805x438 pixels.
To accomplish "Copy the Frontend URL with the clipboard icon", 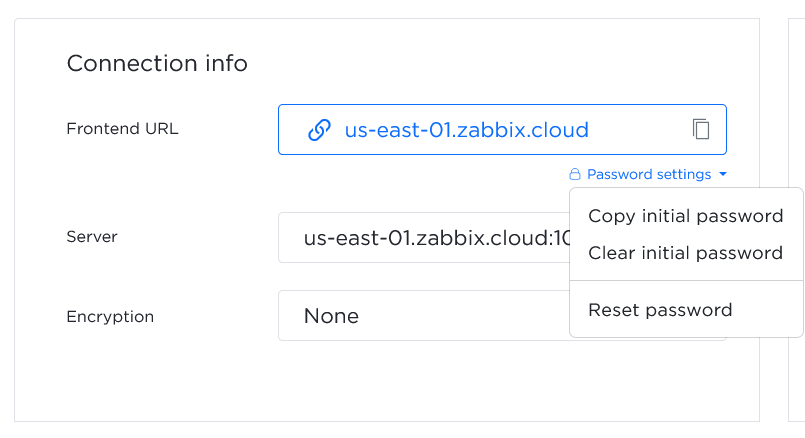I will pyautogui.click(x=701, y=129).
